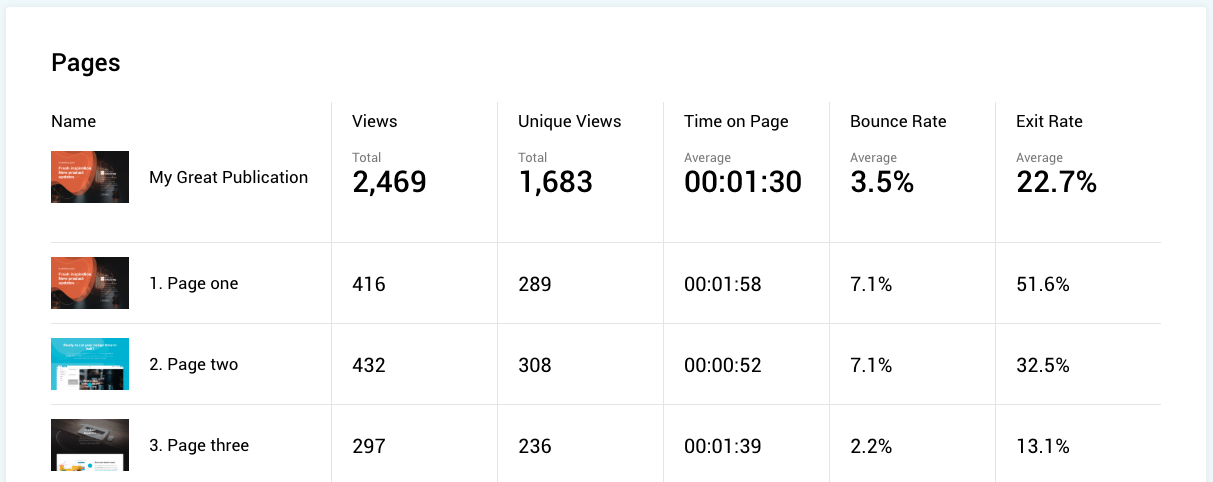Image resolution: width=1213 pixels, height=482 pixels.
Task: Select the total unique views value 1,683
Action: [555, 182]
